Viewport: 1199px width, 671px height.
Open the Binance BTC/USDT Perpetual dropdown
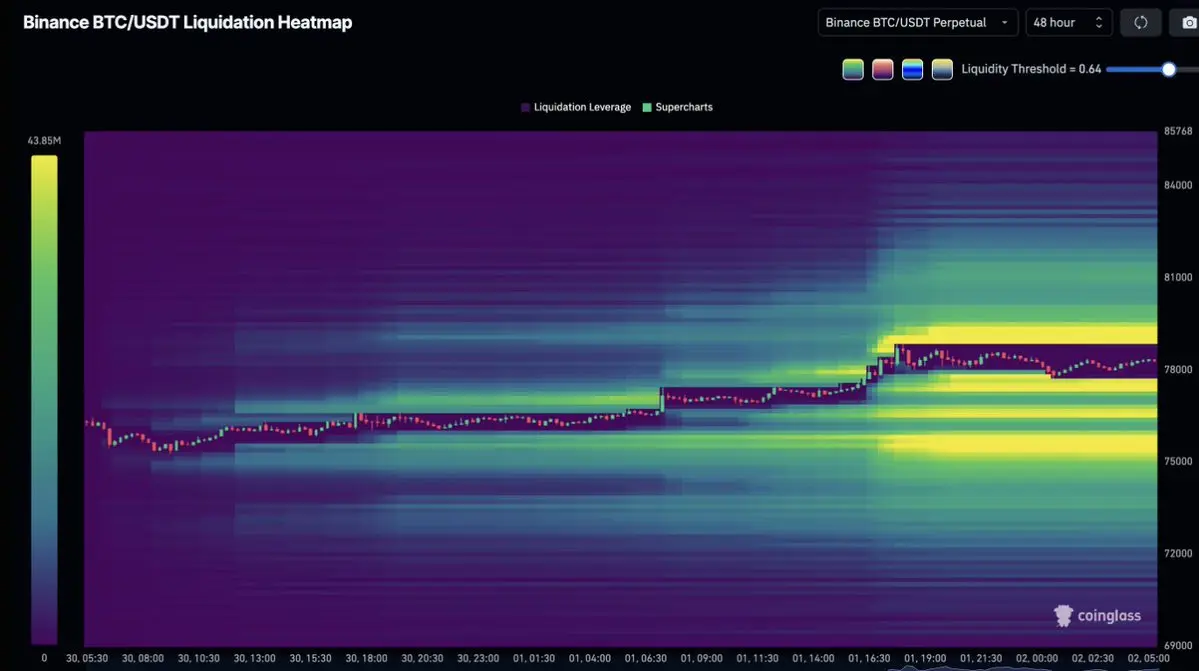(x=917, y=22)
